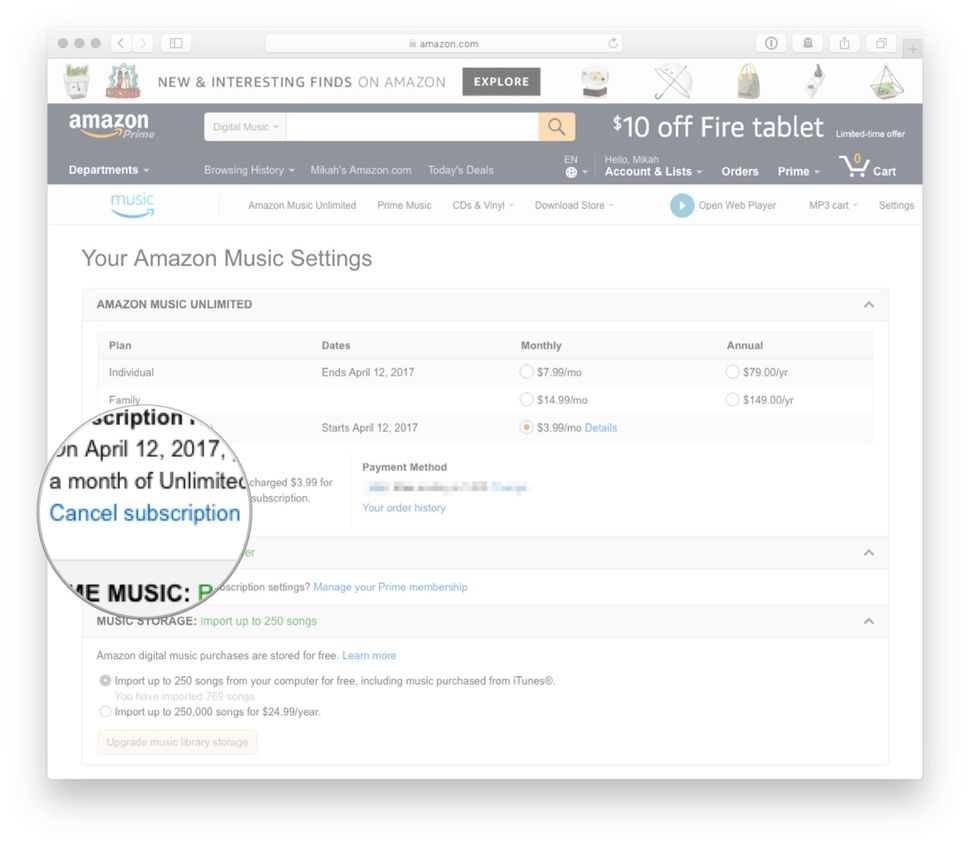
Task: Click the search magnifier icon
Action: pyautogui.click(x=556, y=127)
